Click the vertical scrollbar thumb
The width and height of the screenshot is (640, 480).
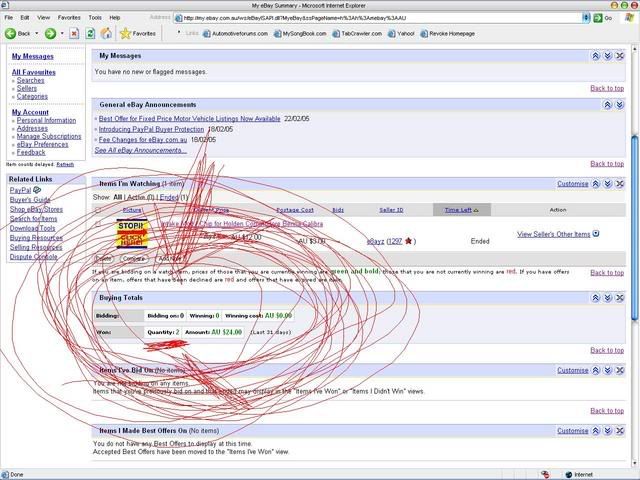point(634,228)
